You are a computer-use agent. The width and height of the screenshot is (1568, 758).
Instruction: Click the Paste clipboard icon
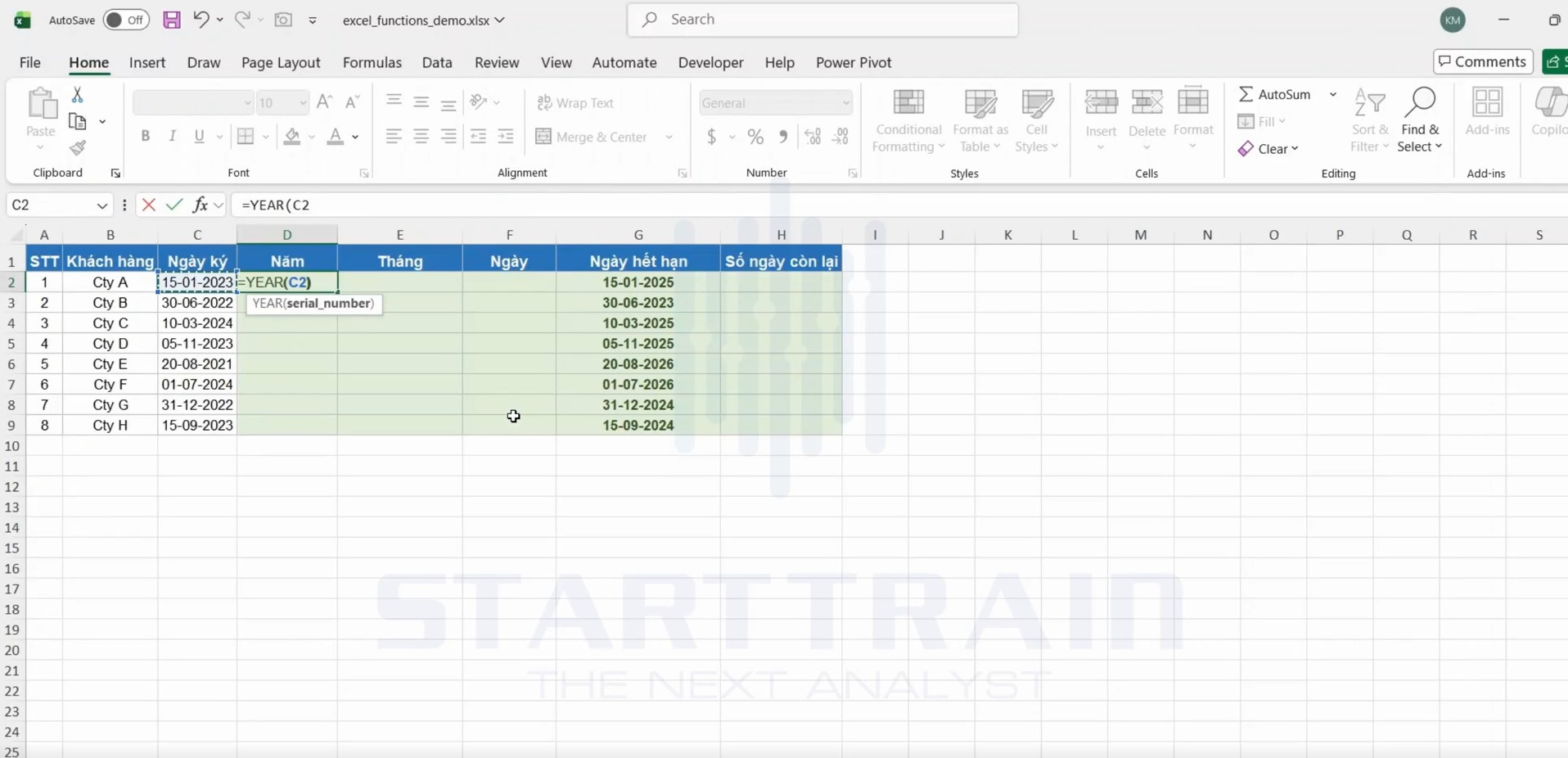click(41, 105)
